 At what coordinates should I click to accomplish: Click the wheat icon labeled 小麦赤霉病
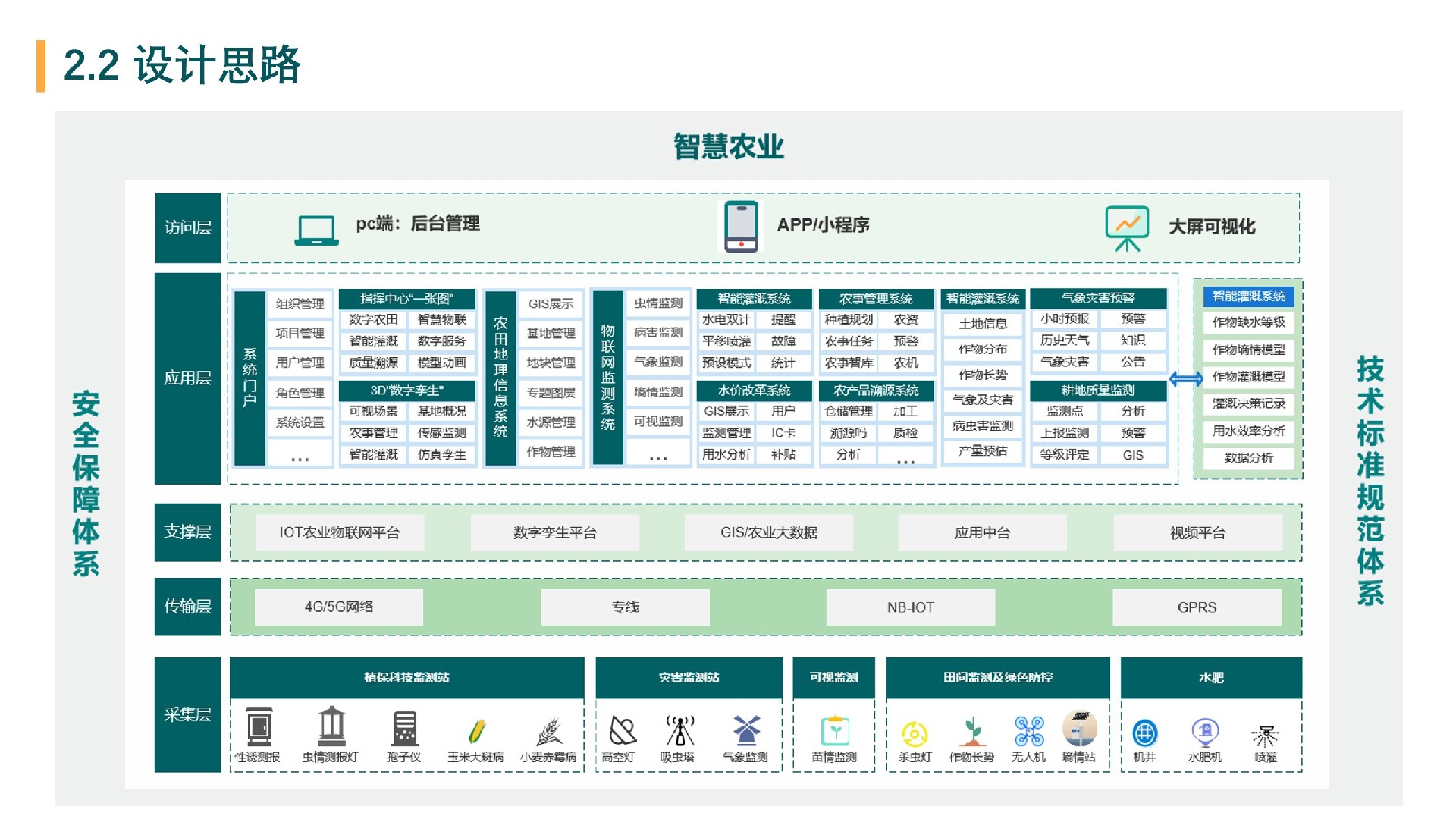[549, 731]
